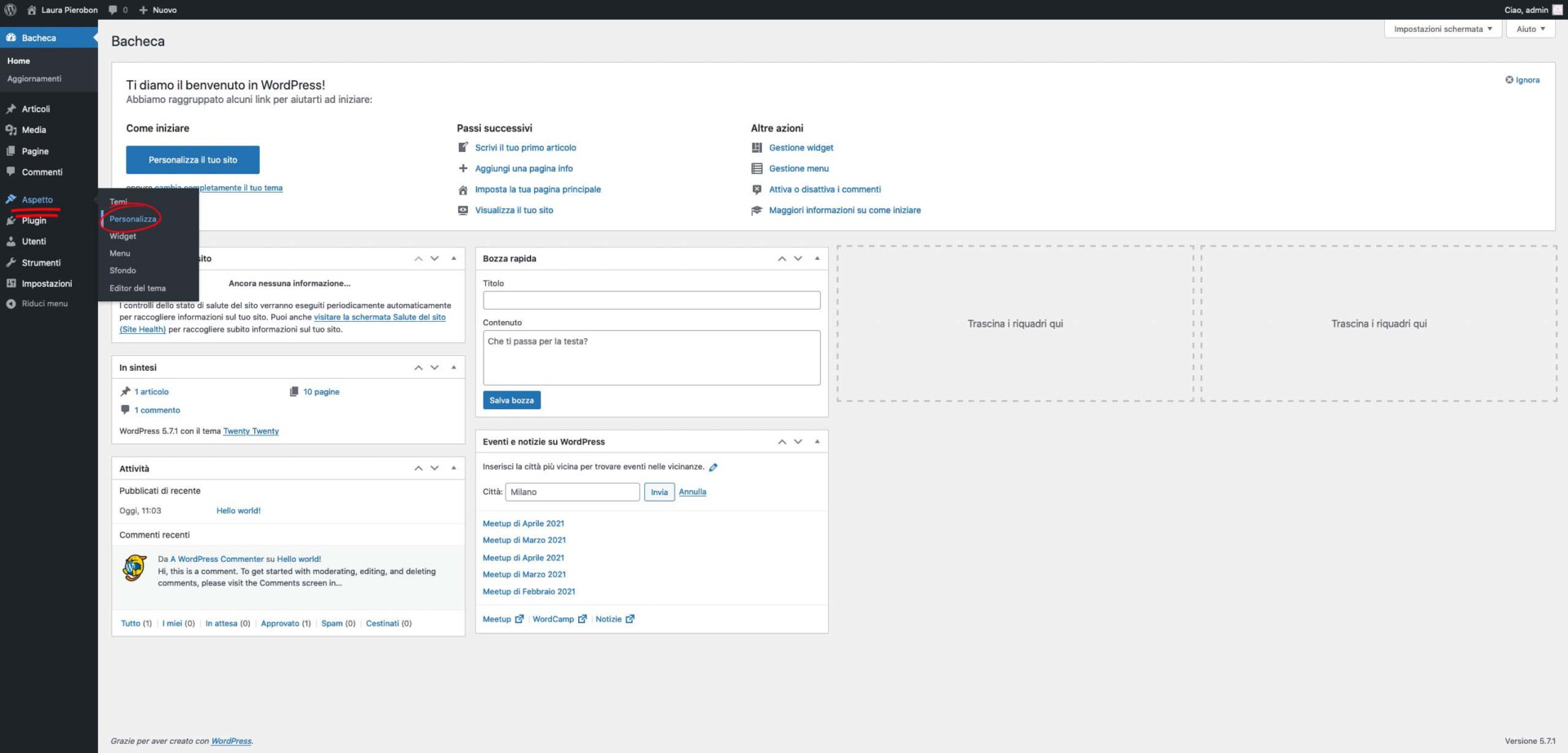Image resolution: width=1568 pixels, height=753 pixels.
Task: Open the Hello world! recent post link
Action: pyautogui.click(x=238, y=510)
